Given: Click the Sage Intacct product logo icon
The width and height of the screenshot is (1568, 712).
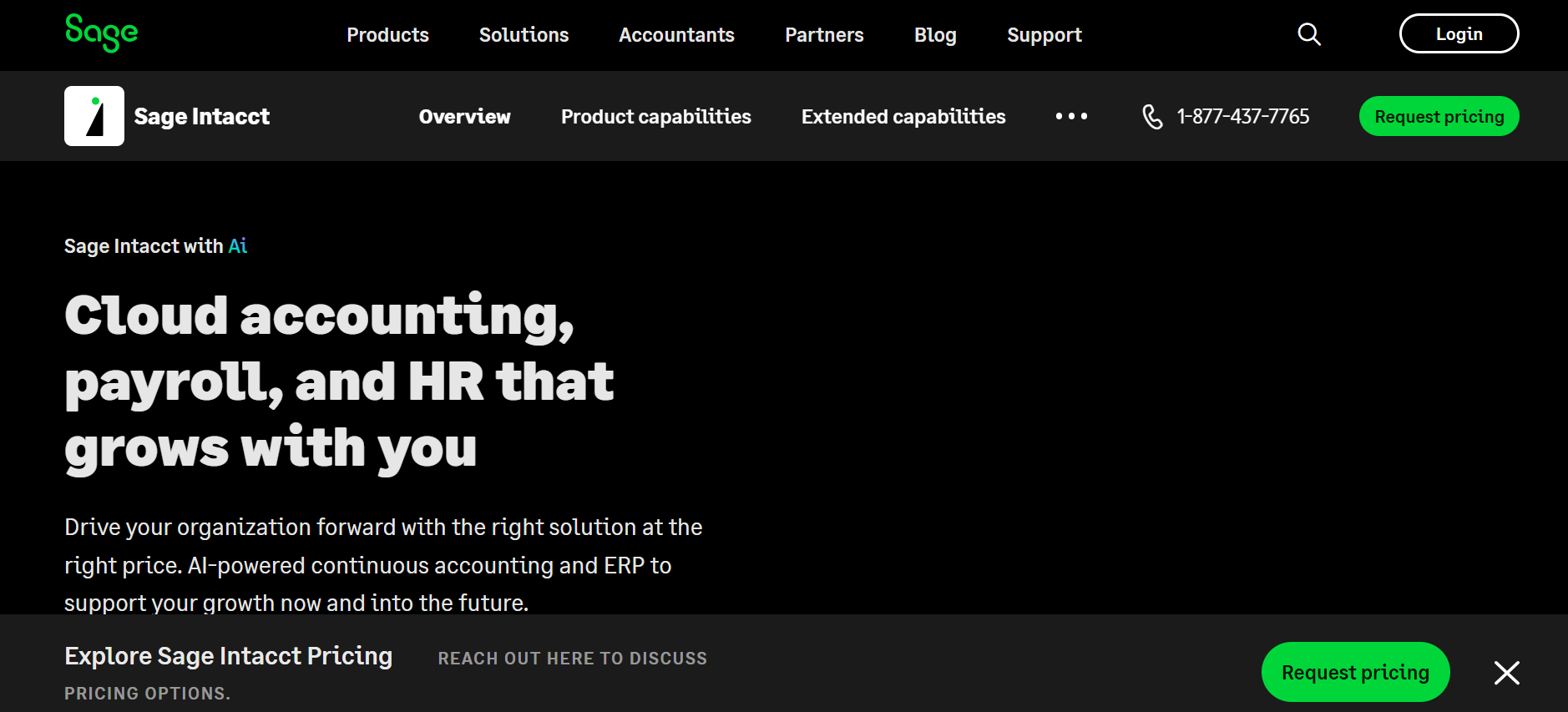Looking at the screenshot, I should [94, 116].
